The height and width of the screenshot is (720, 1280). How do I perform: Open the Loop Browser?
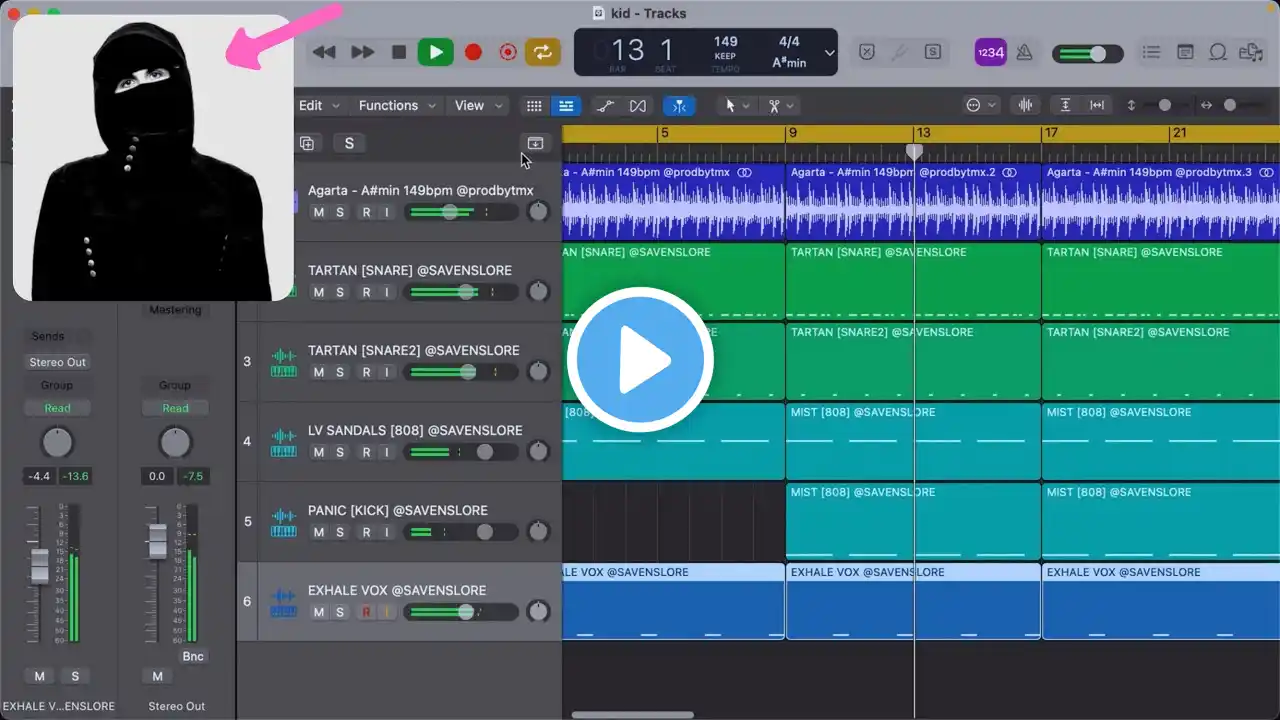[1218, 52]
